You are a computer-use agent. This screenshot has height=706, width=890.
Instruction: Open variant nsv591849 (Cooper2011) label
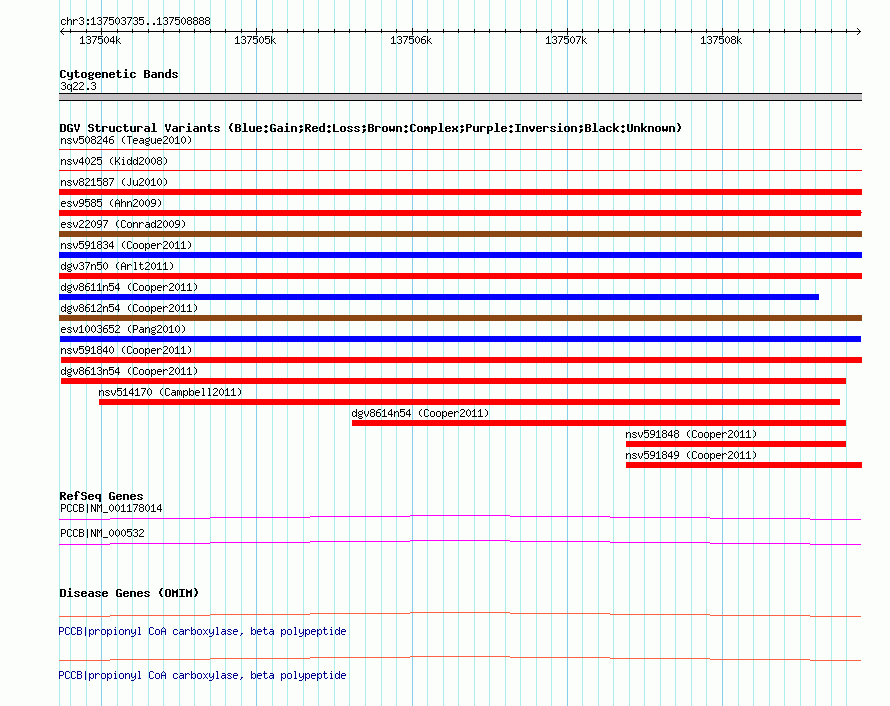691,455
